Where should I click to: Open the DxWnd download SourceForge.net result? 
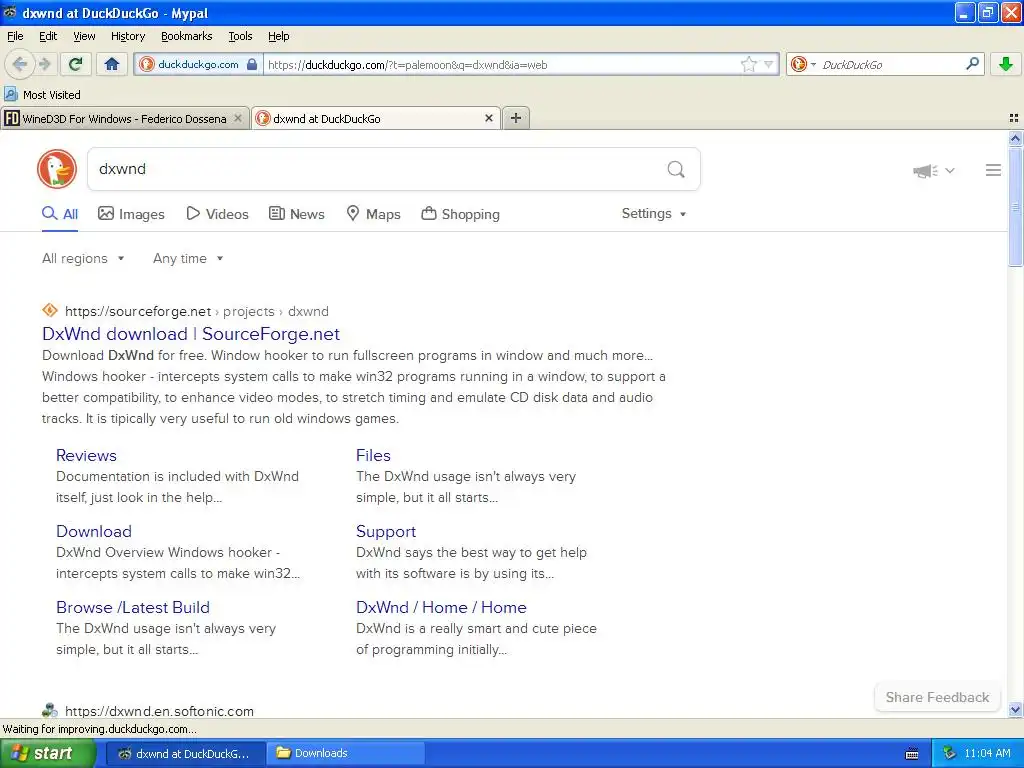(x=191, y=334)
